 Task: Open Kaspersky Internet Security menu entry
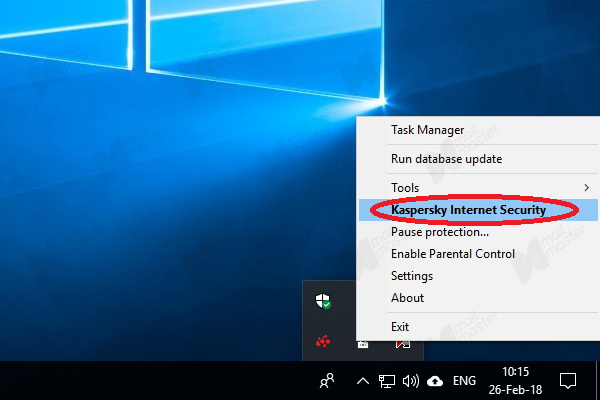point(479,210)
